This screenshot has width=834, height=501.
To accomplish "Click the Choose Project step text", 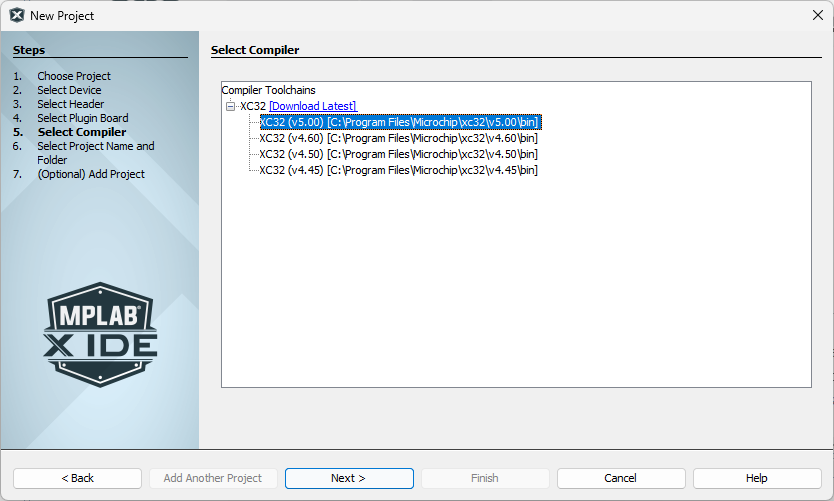I will [x=74, y=76].
